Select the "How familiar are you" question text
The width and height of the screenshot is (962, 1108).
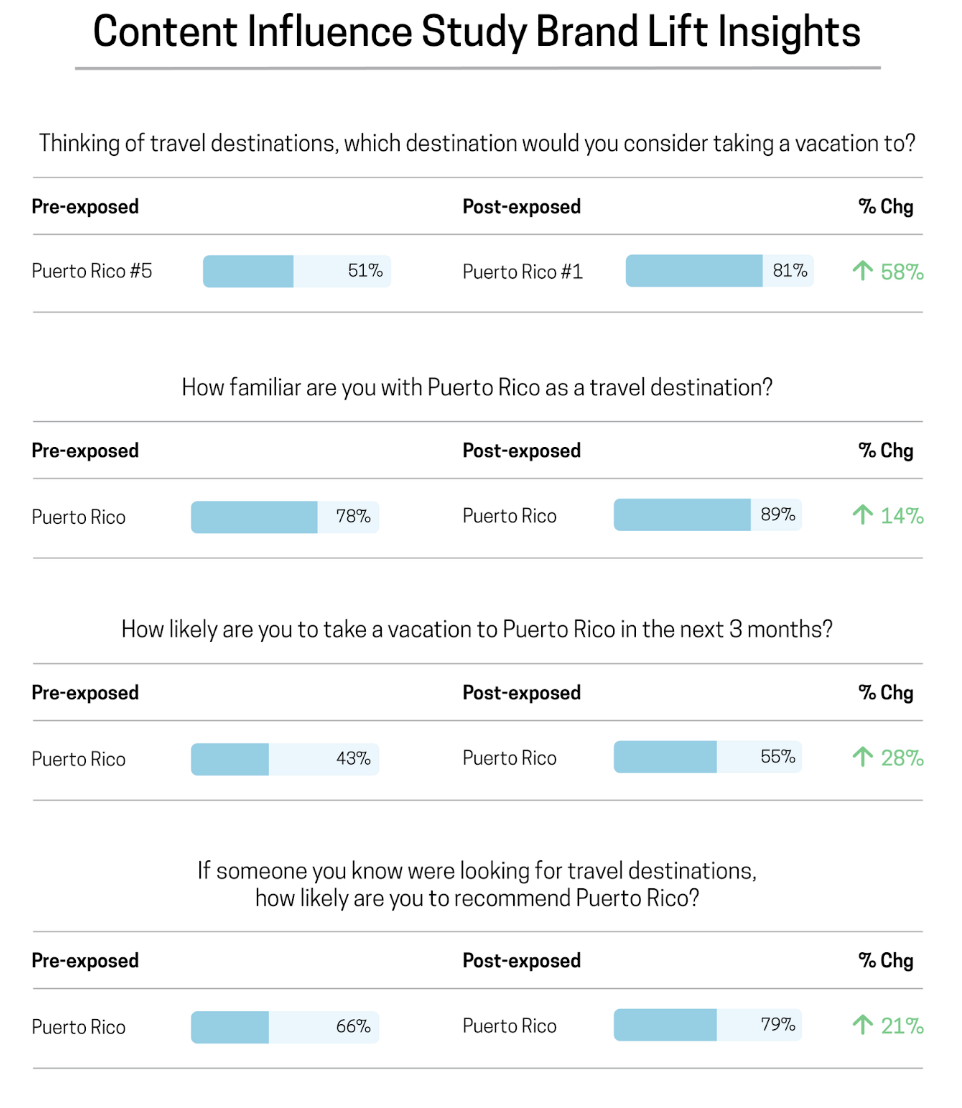click(477, 388)
